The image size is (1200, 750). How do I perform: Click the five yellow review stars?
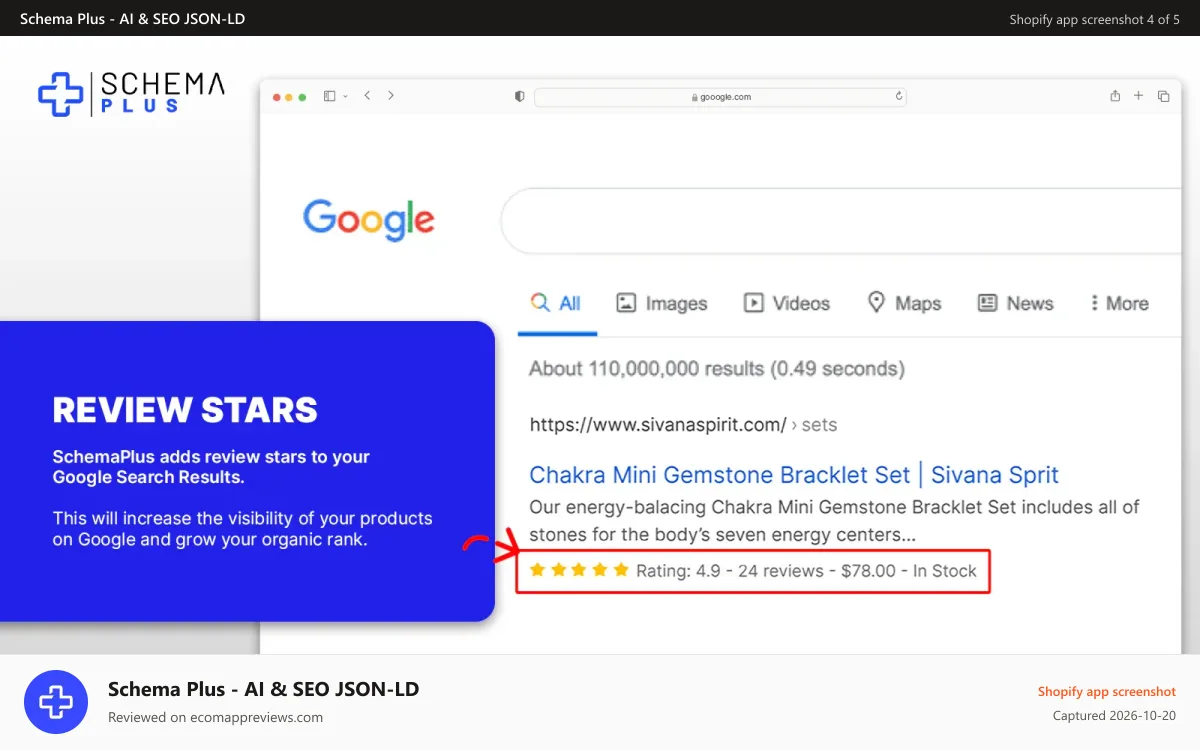(x=579, y=570)
